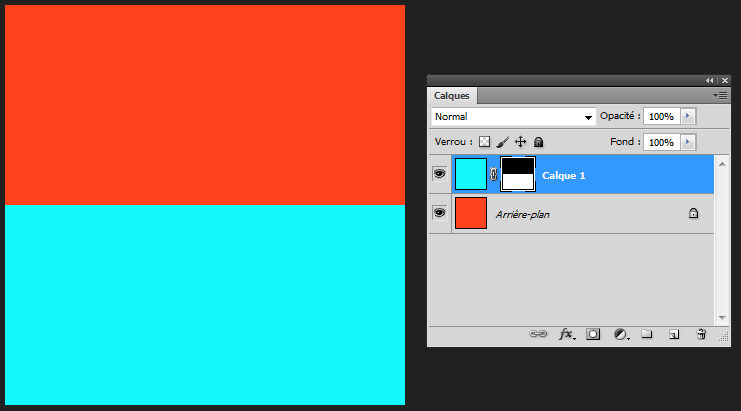The width and height of the screenshot is (741, 411).
Task: Open the Opacité slider arrow
Action: click(688, 116)
